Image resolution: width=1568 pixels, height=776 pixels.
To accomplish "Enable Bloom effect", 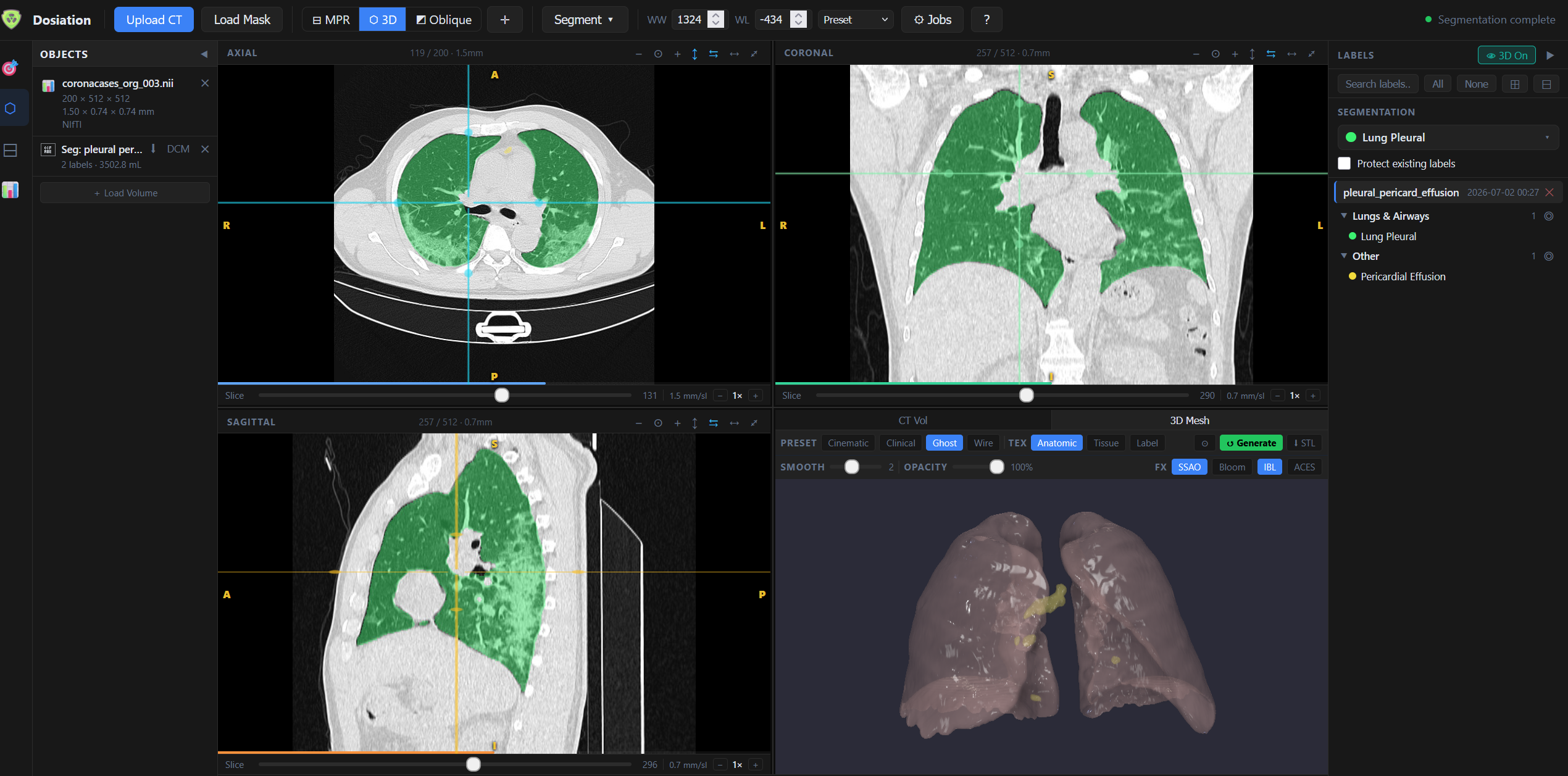I will pos(1232,467).
